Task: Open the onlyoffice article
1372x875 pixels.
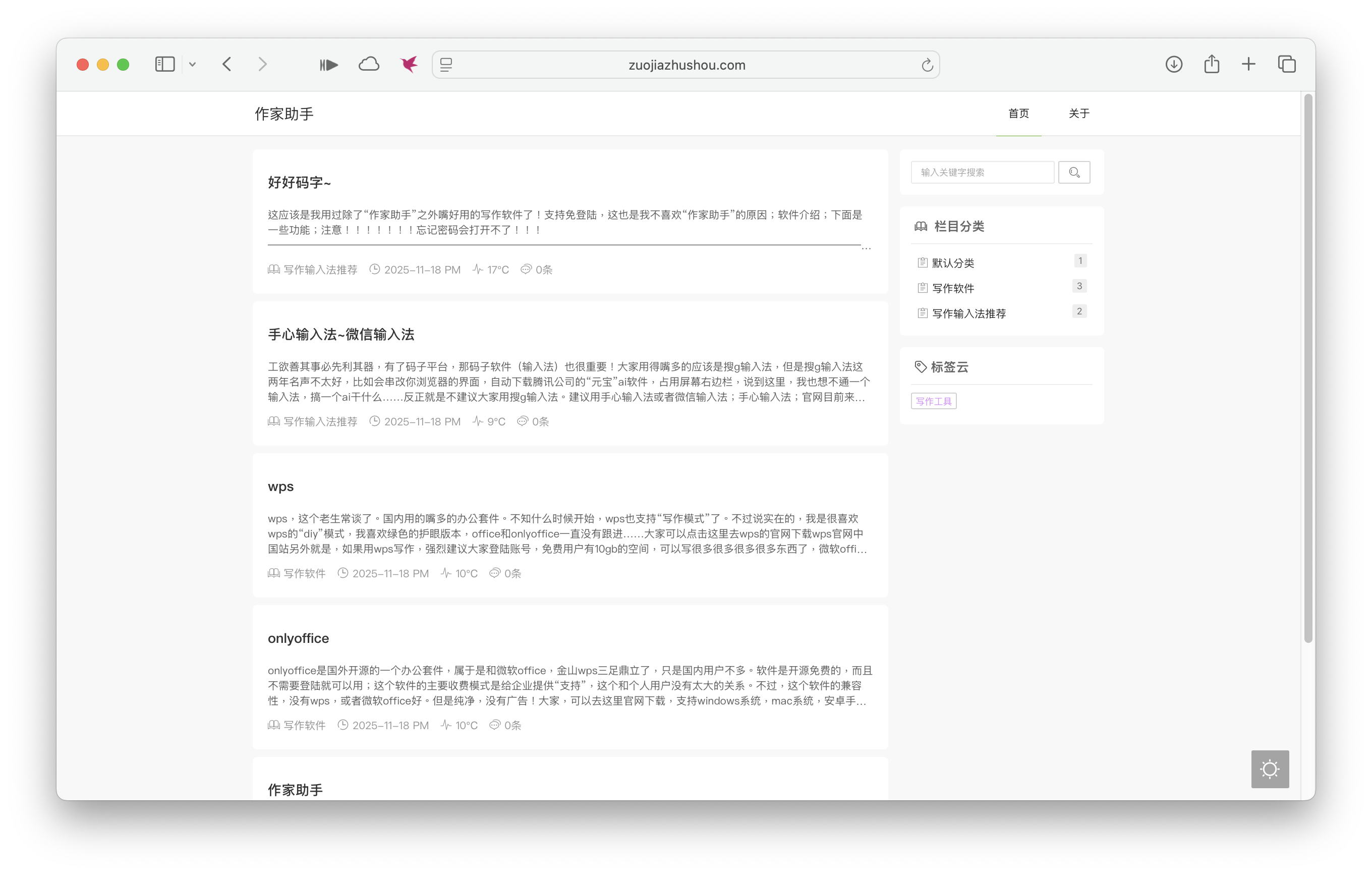Action: (298, 639)
